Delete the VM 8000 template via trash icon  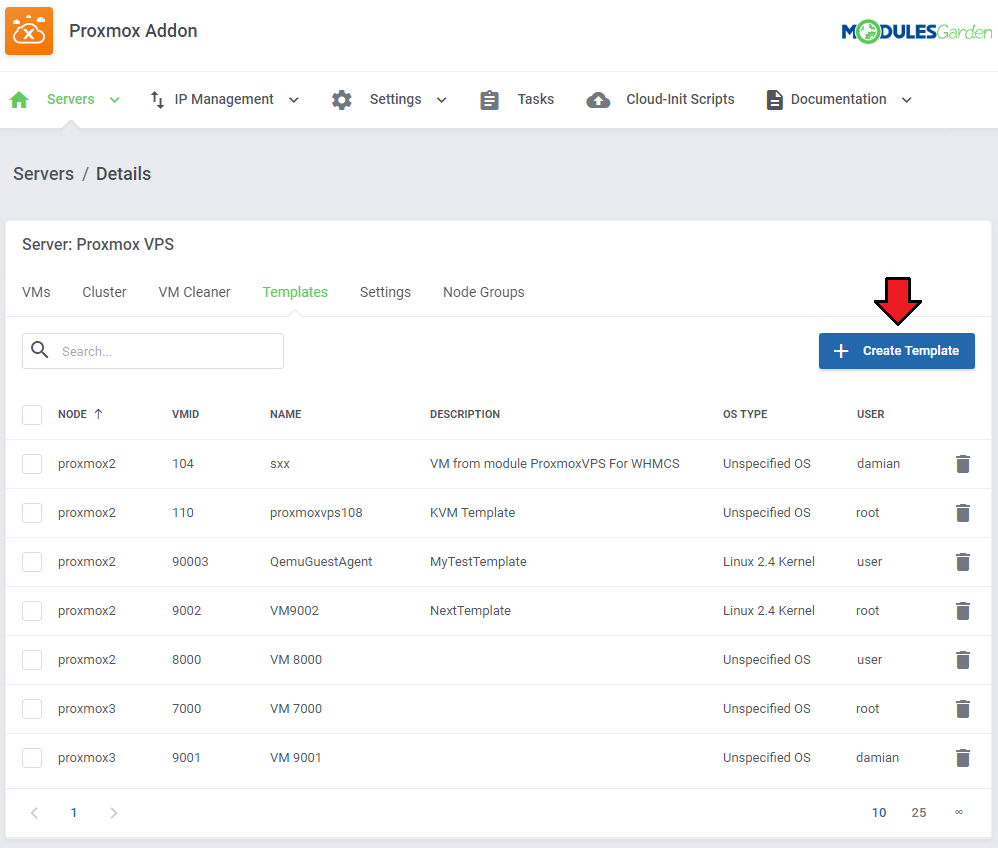963,660
